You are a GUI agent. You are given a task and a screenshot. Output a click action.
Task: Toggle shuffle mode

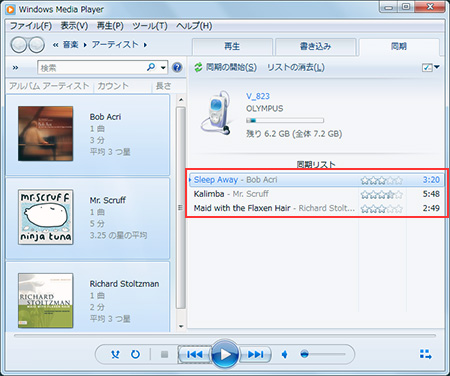115,354
